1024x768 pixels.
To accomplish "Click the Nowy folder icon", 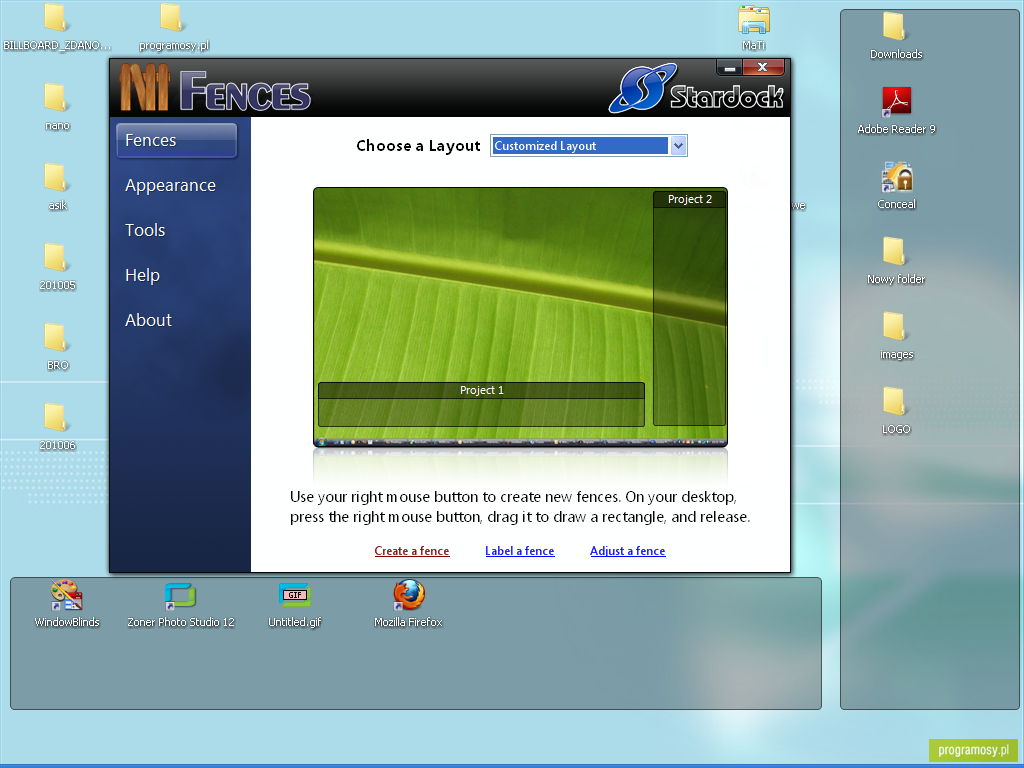I will [895, 252].
